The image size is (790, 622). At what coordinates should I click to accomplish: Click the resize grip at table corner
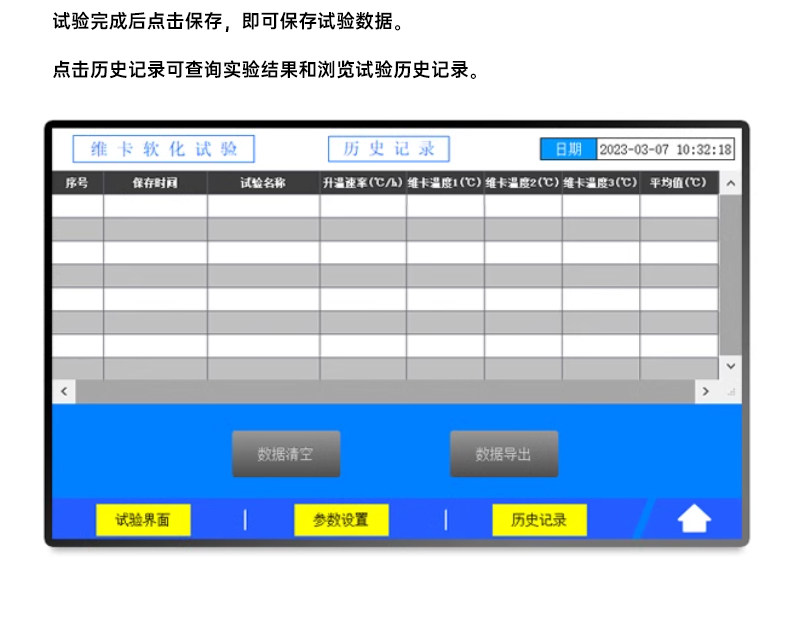[x=731, y=391]
